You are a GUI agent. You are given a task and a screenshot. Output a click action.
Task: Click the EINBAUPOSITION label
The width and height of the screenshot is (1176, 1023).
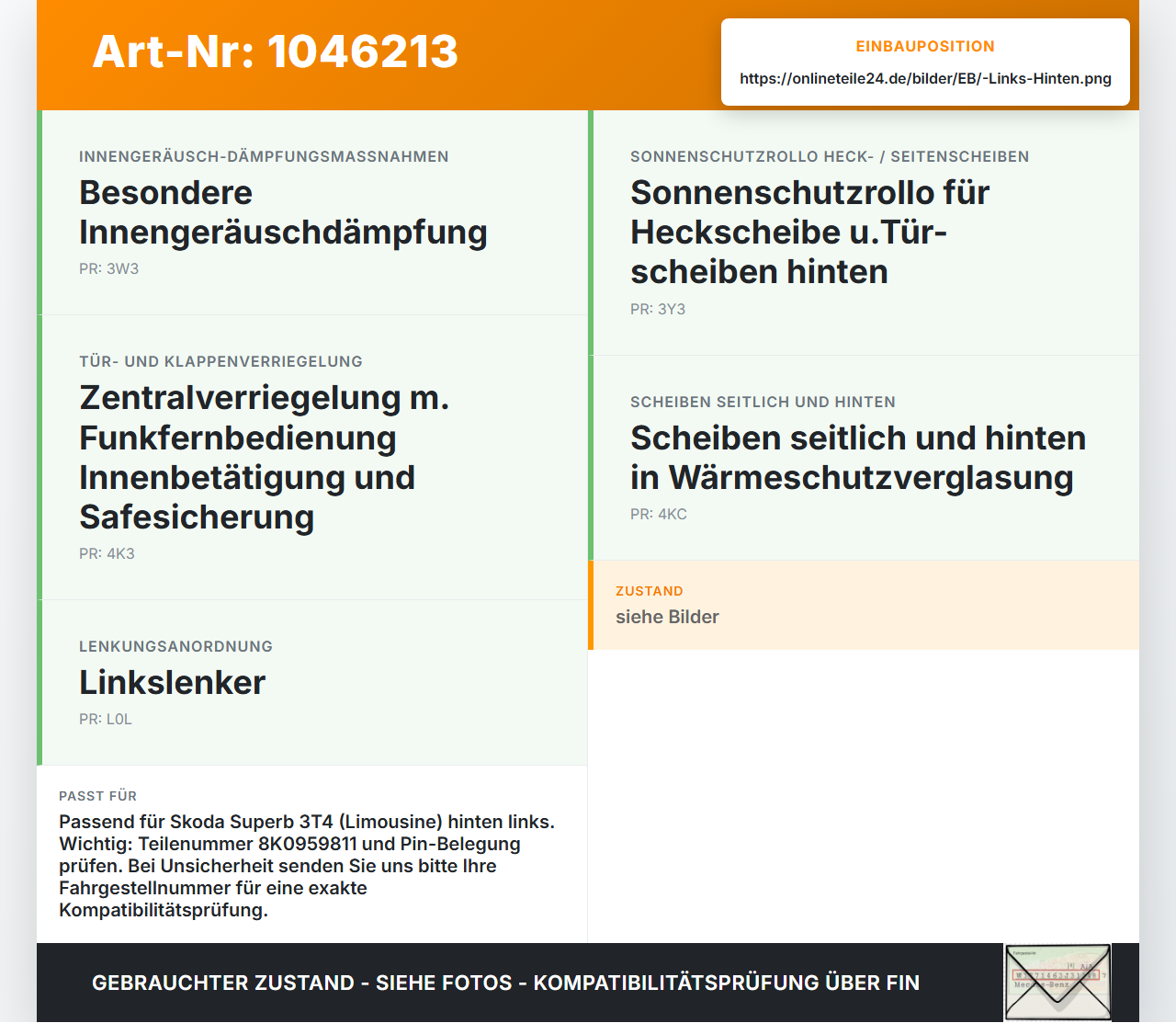[x=925, y=46]
